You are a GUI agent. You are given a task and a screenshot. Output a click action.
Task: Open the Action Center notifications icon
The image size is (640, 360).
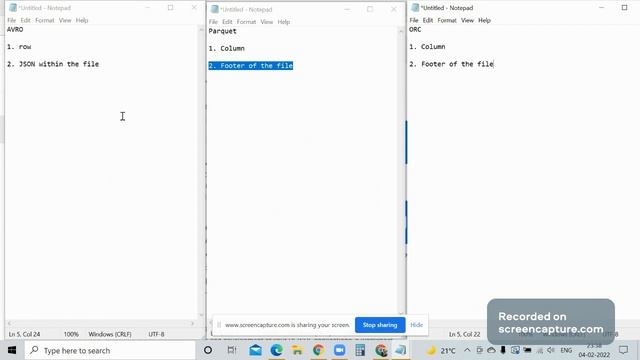(623, 350)
